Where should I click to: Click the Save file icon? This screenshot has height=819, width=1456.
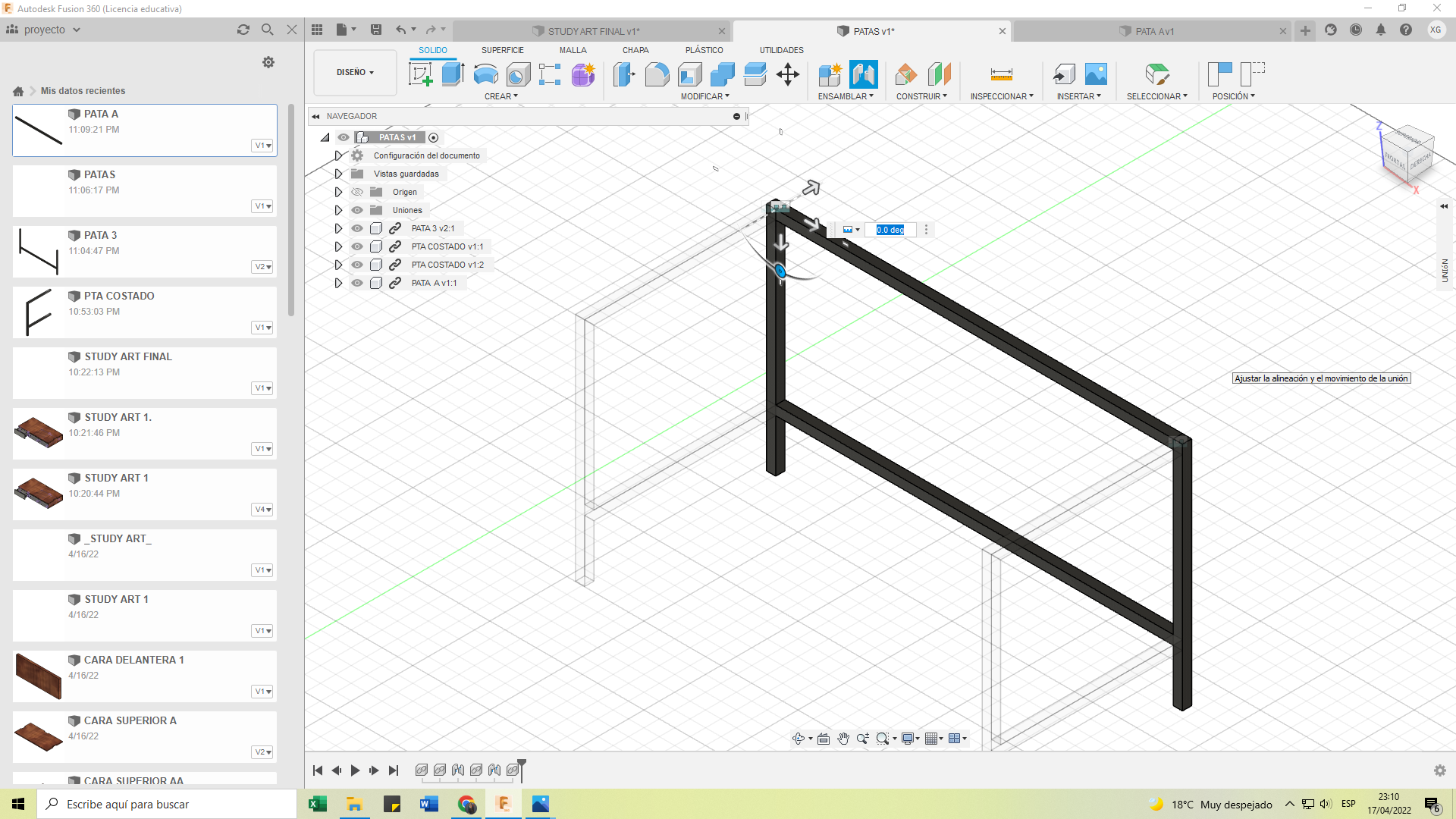[x=375, y=30]
